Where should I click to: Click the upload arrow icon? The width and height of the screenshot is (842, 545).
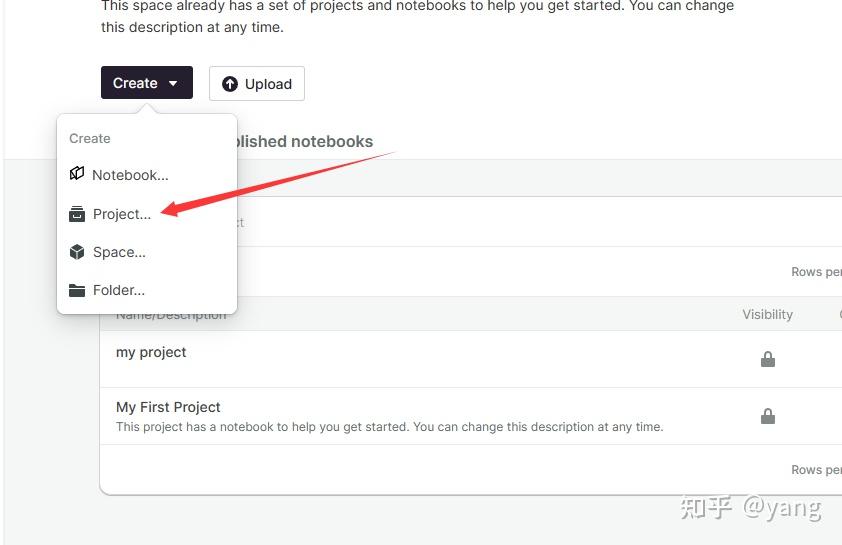[230, 84]
